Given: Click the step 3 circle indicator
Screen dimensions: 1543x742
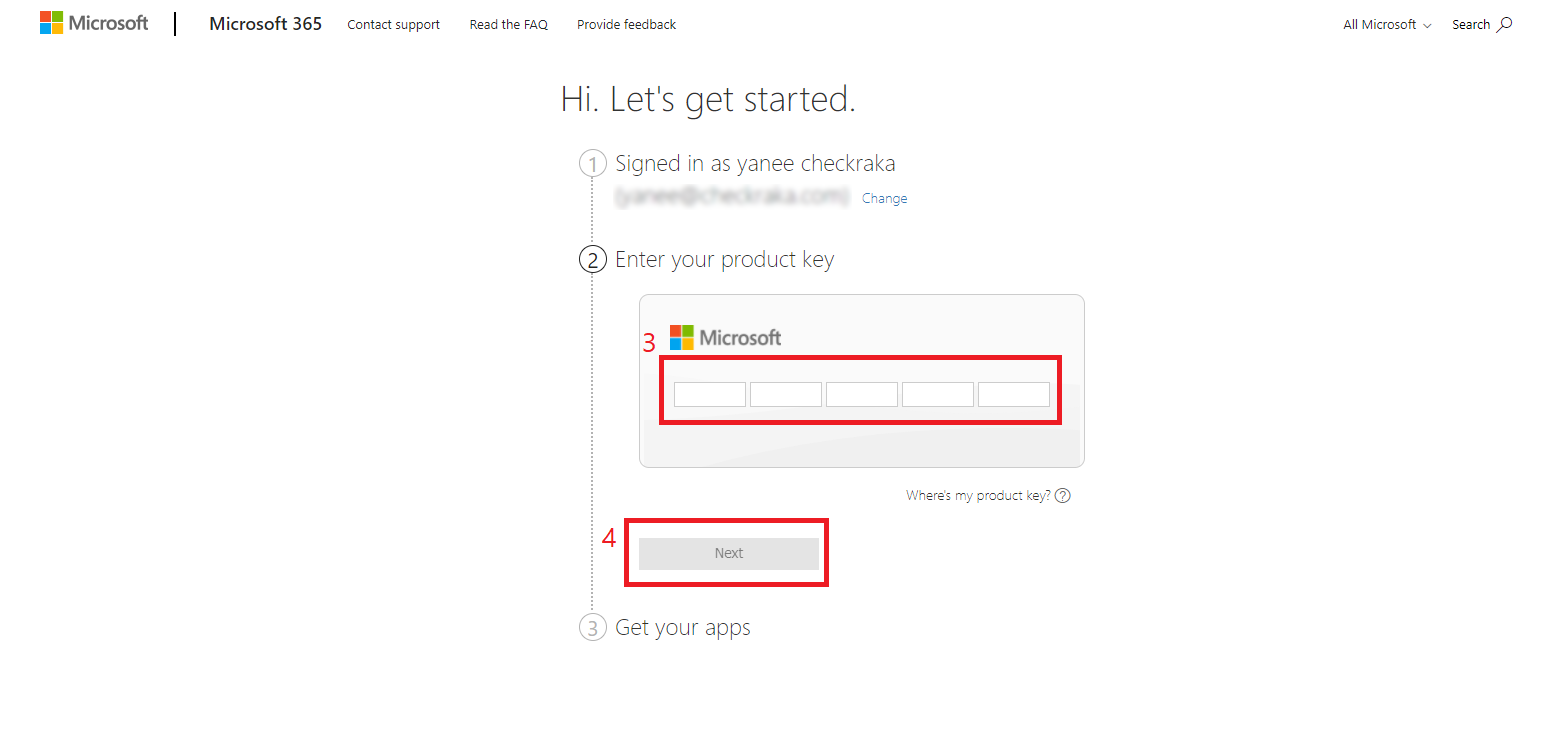Looking at the screenshot, I should (592, 628).
